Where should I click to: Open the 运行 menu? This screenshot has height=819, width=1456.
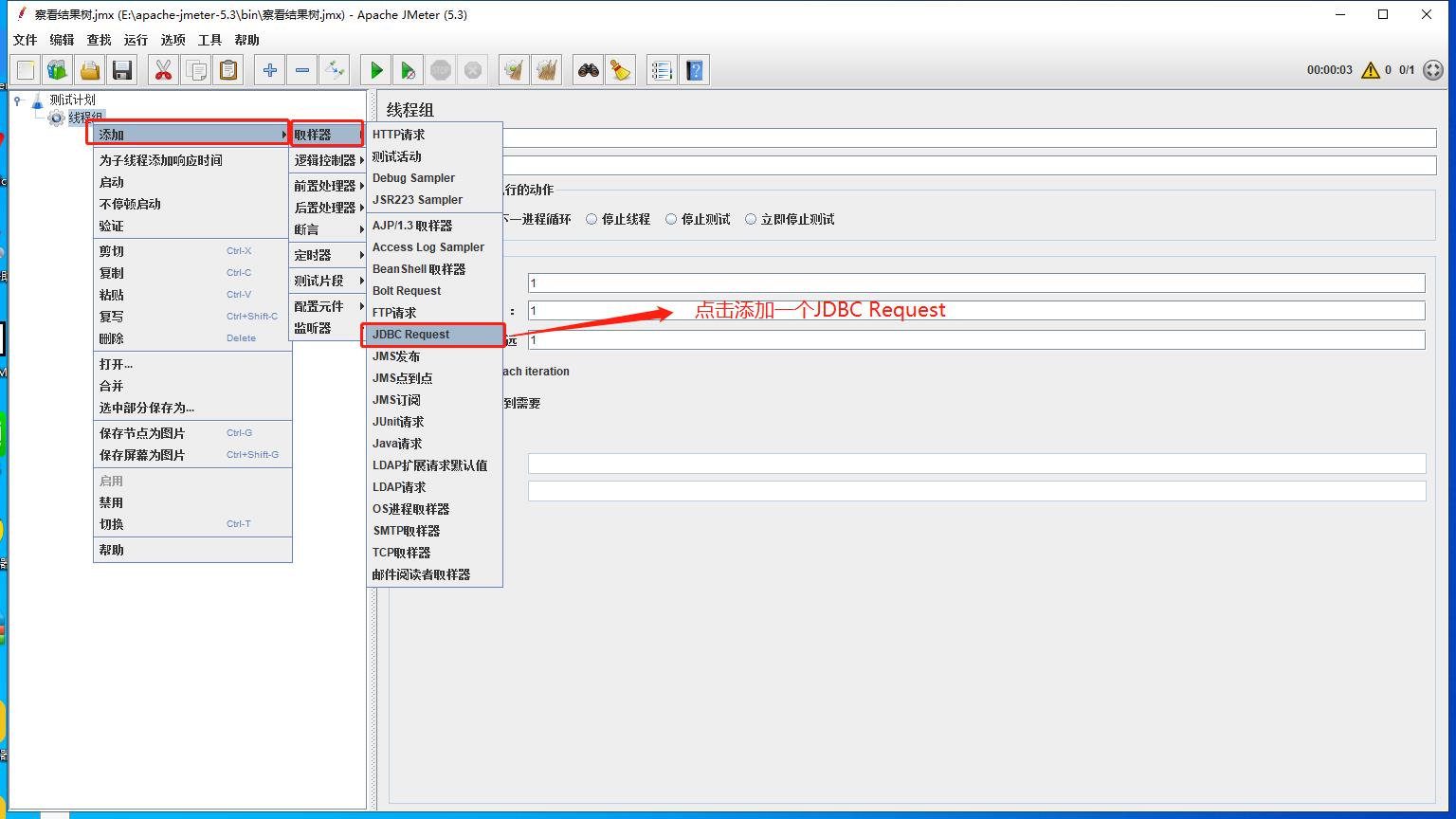136,40
